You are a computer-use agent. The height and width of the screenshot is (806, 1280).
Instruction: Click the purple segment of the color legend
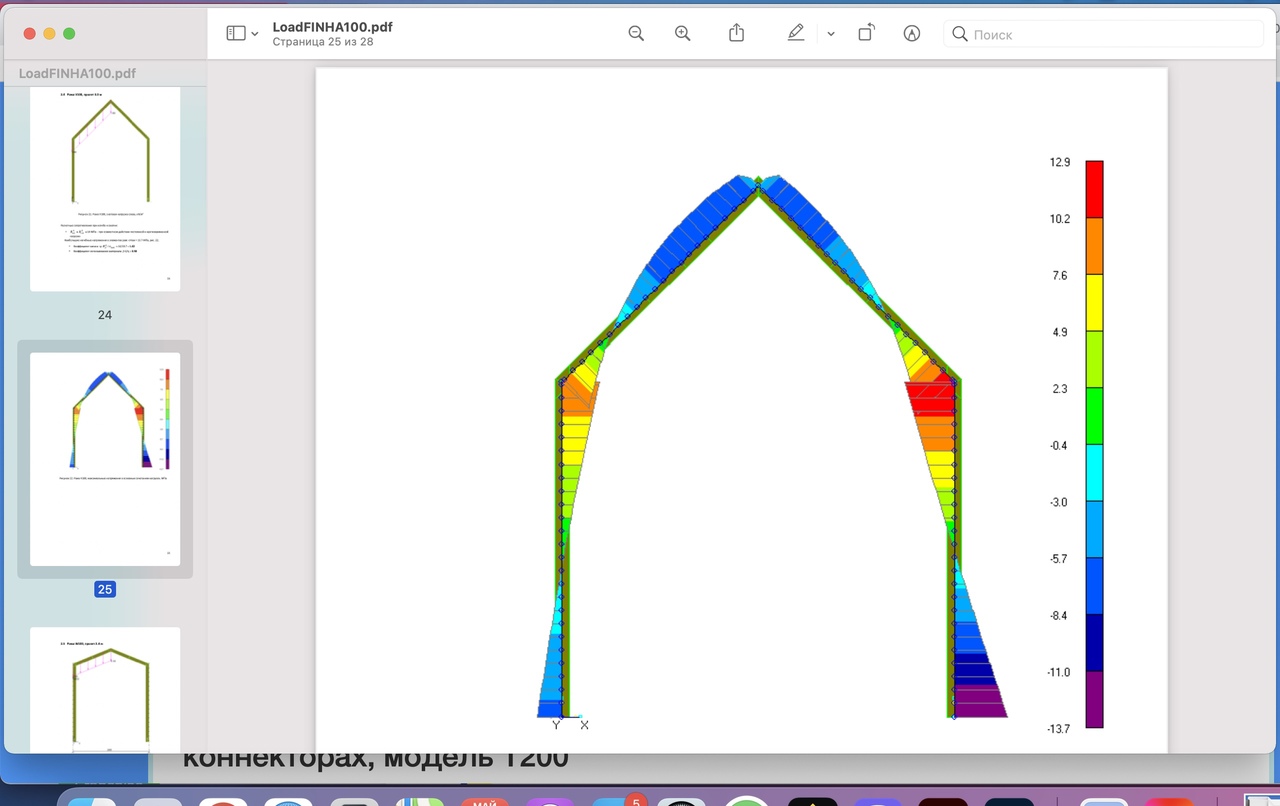tap(1095, 699)
